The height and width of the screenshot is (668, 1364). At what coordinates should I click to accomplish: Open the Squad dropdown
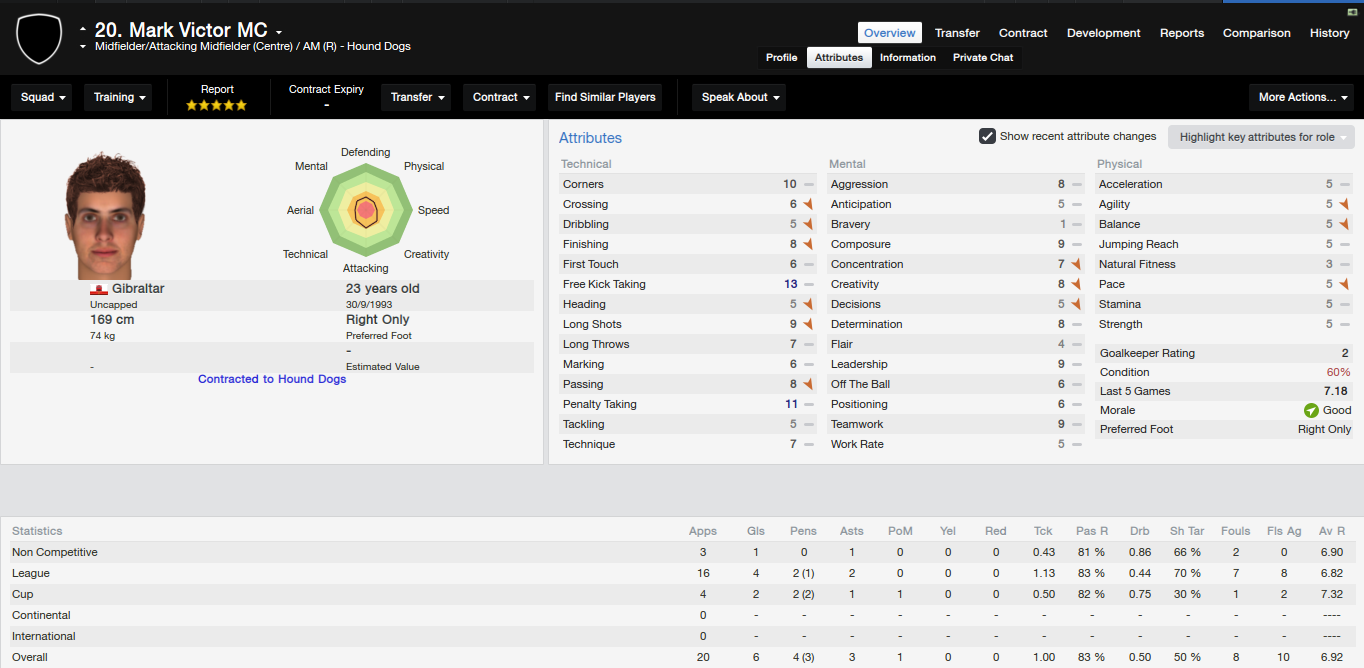43,97
